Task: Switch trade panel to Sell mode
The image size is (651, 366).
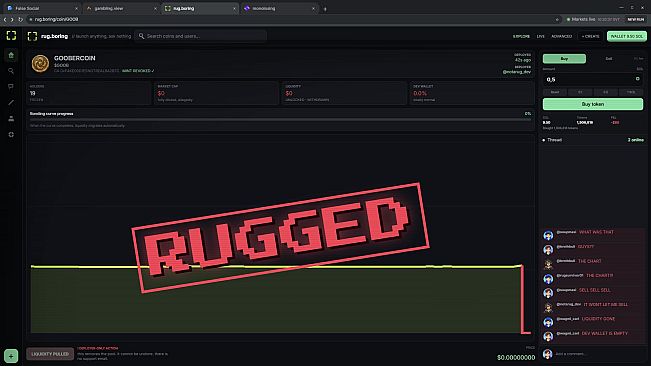Action: coord(609,59)
